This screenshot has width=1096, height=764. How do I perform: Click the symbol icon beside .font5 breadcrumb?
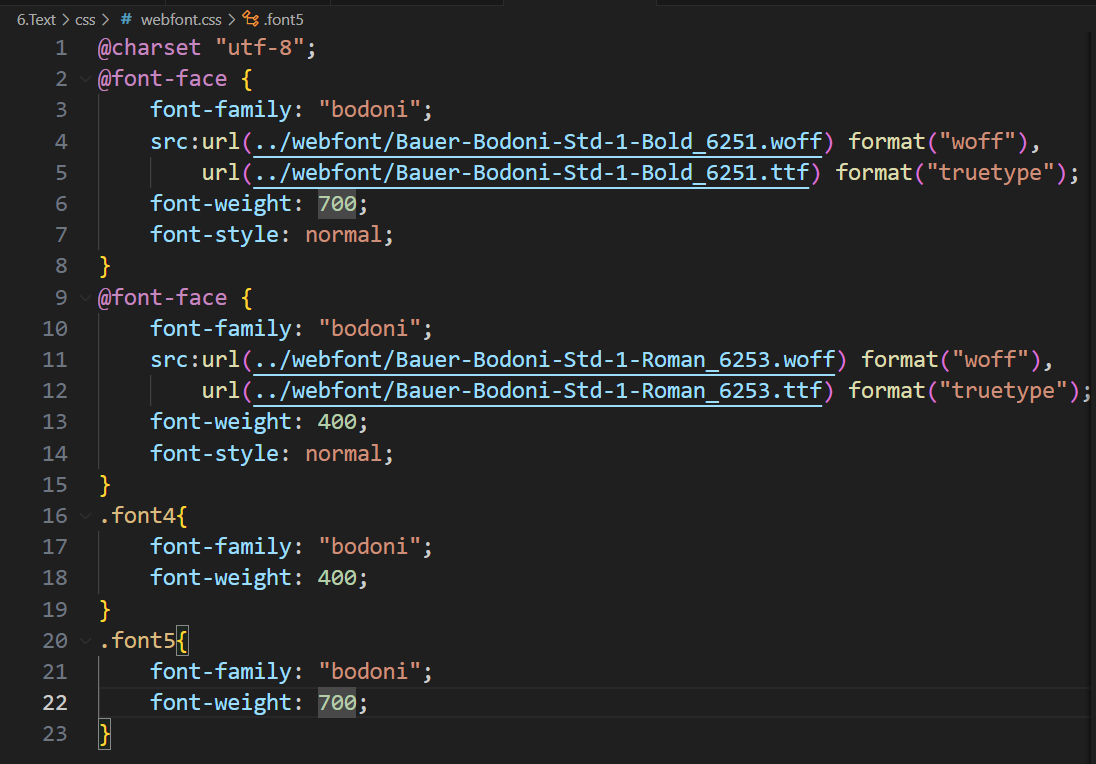(251, 19)
